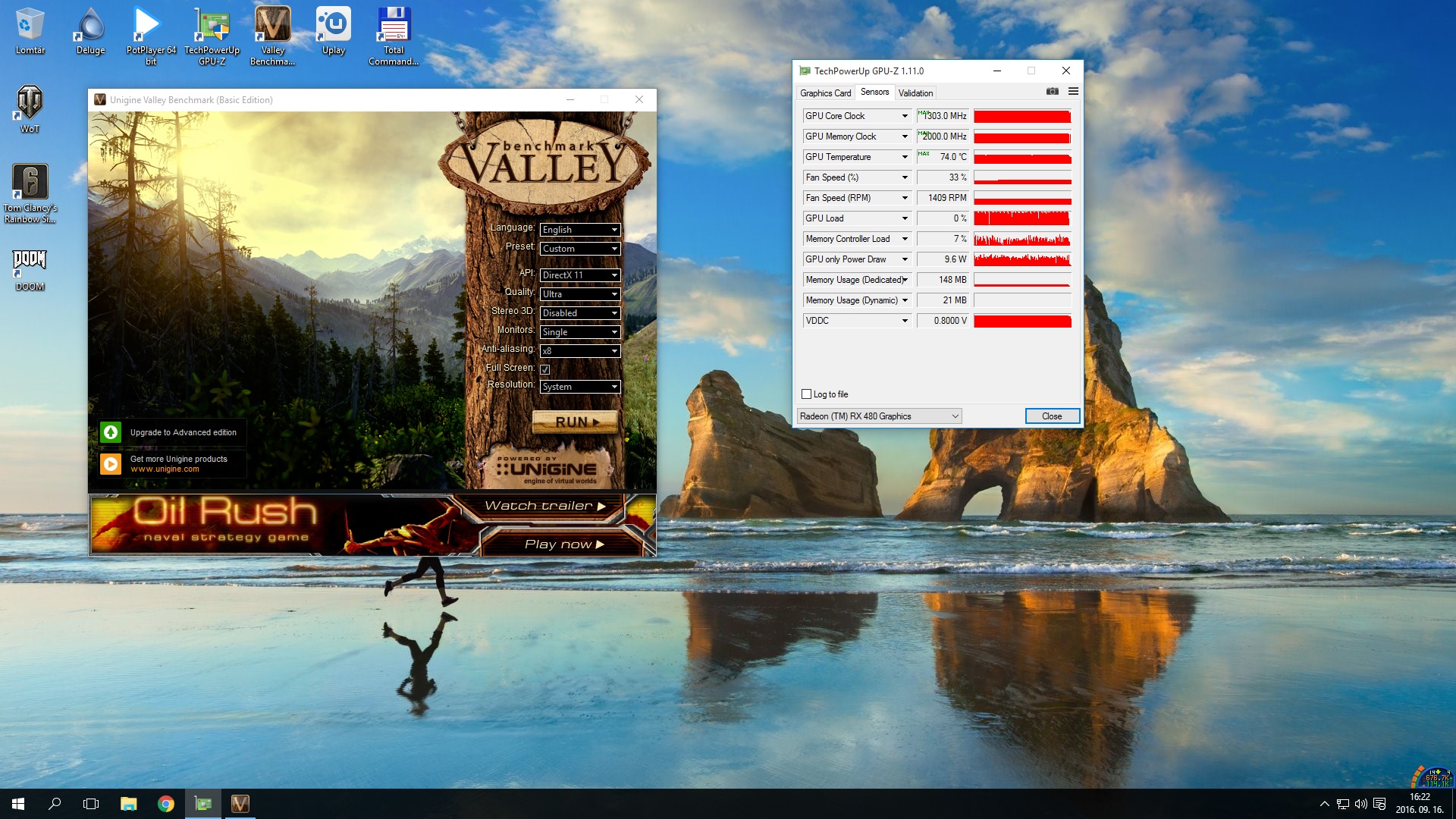Image resolution: width=1456 pixels, height=819 pixels.
Task: Click Watch trailer on Oil Rush banner
Action: tap(544, 506)
